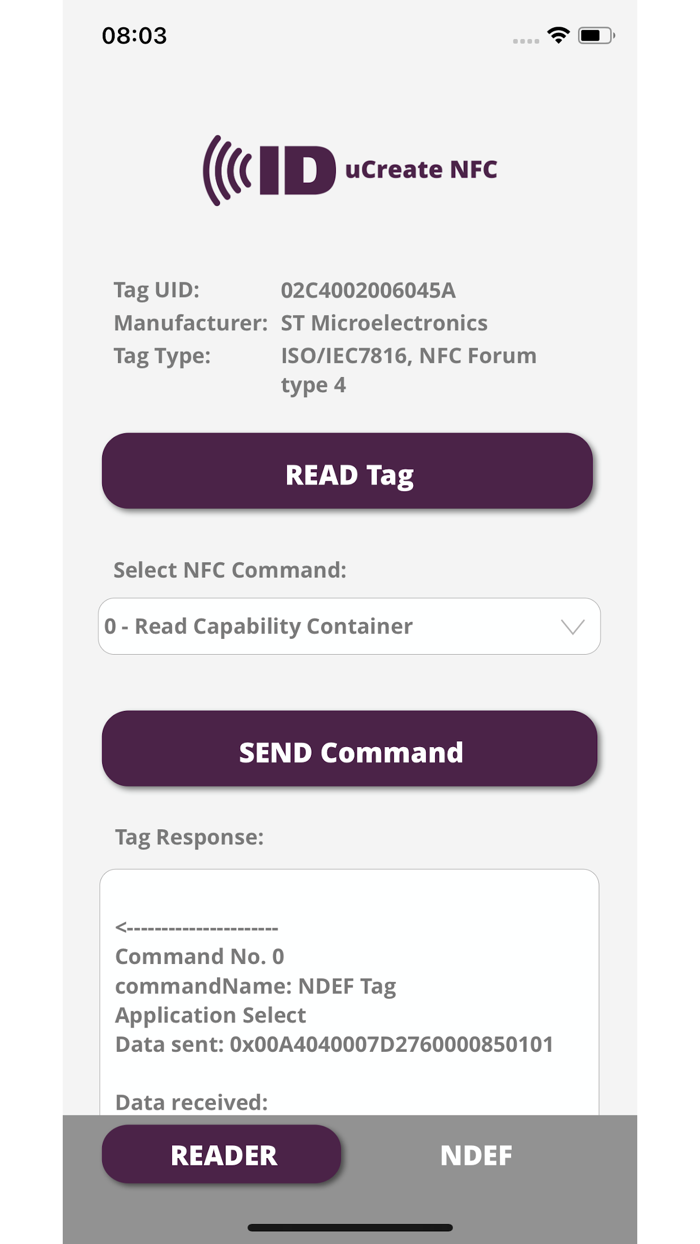Screen dimensions: 700x1244
Task: Select the READER tab
Action: click(x=221, y=1154)
